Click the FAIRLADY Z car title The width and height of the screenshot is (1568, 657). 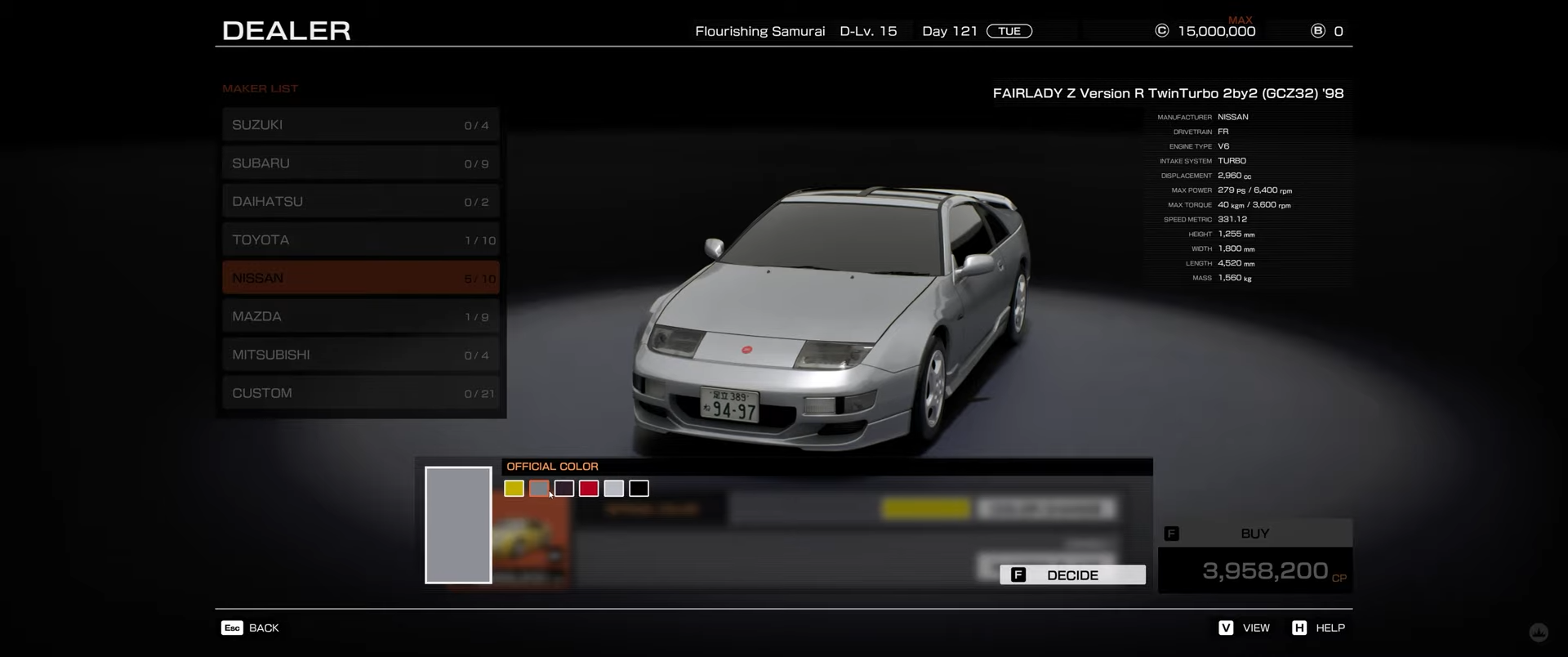pos(1168,93)
